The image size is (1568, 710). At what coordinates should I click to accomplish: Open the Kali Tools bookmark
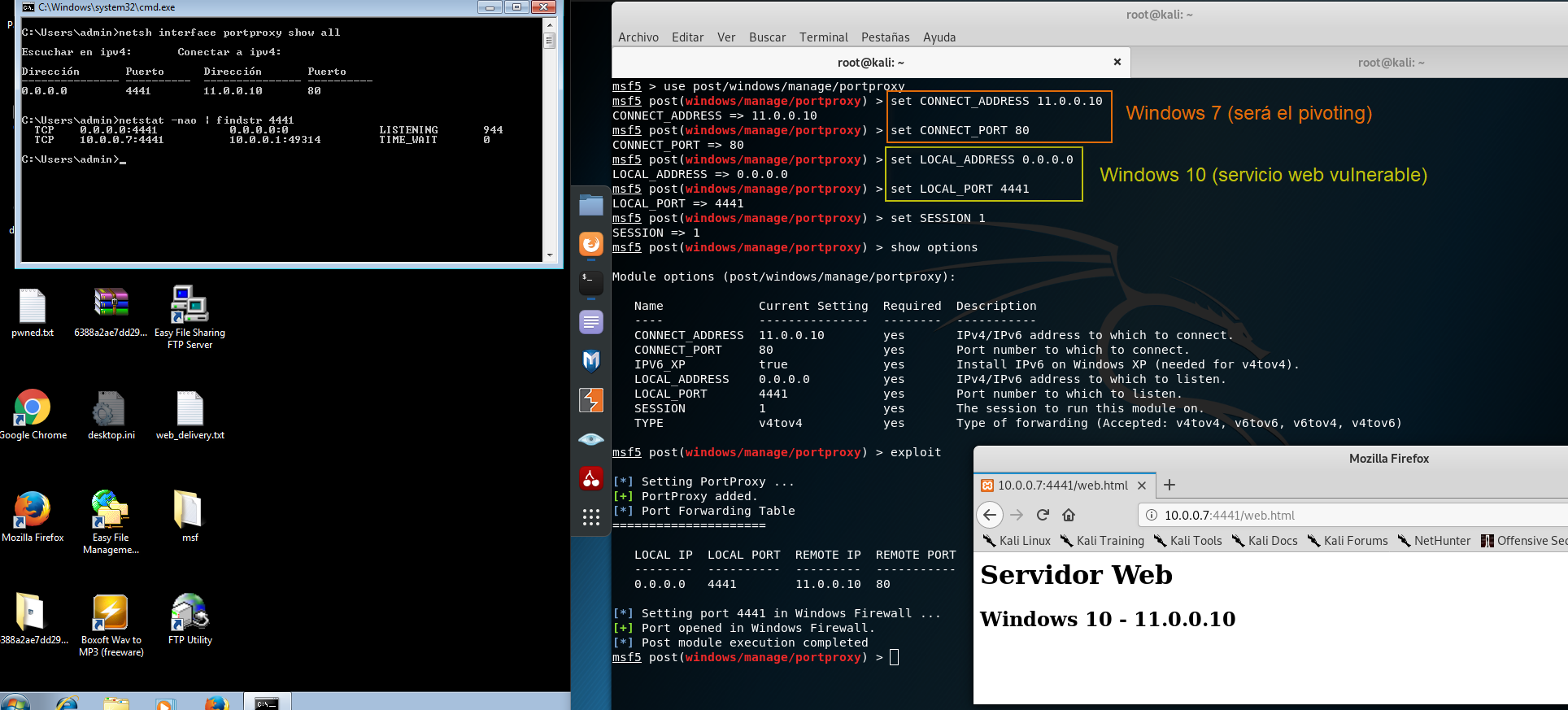(x=1187, y=541)
